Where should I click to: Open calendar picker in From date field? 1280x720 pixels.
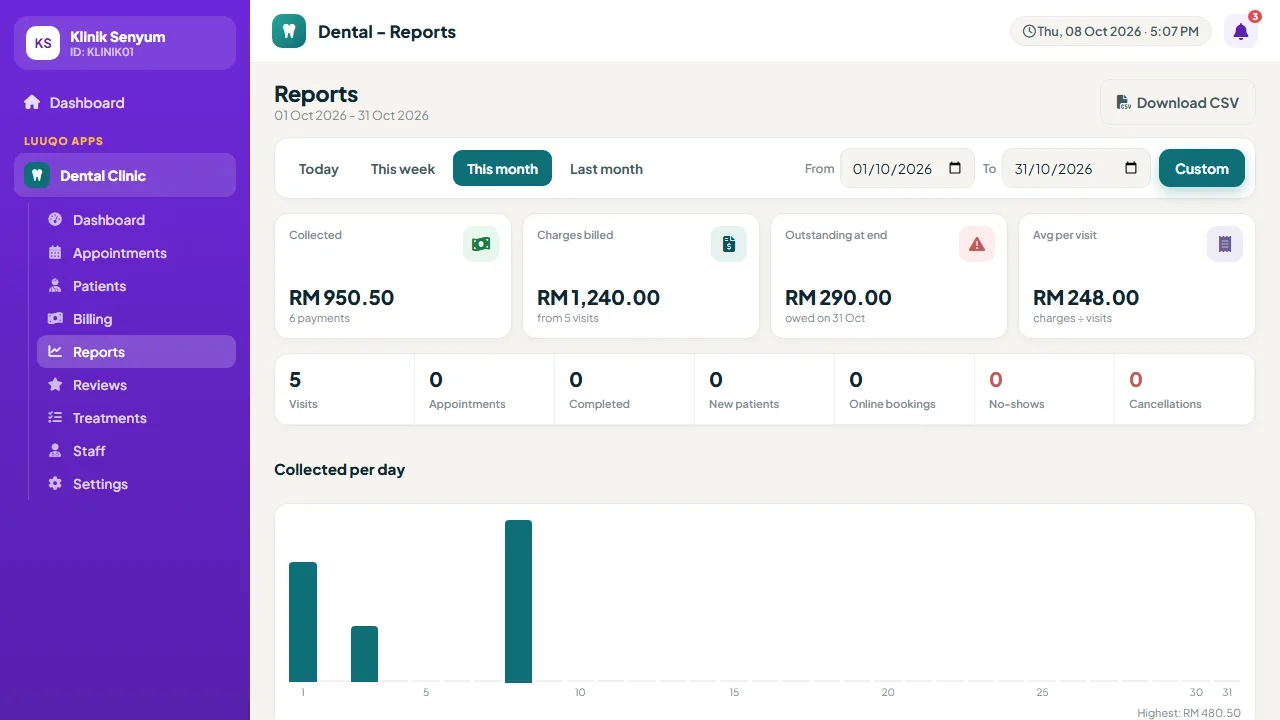(x=955, y=168)
